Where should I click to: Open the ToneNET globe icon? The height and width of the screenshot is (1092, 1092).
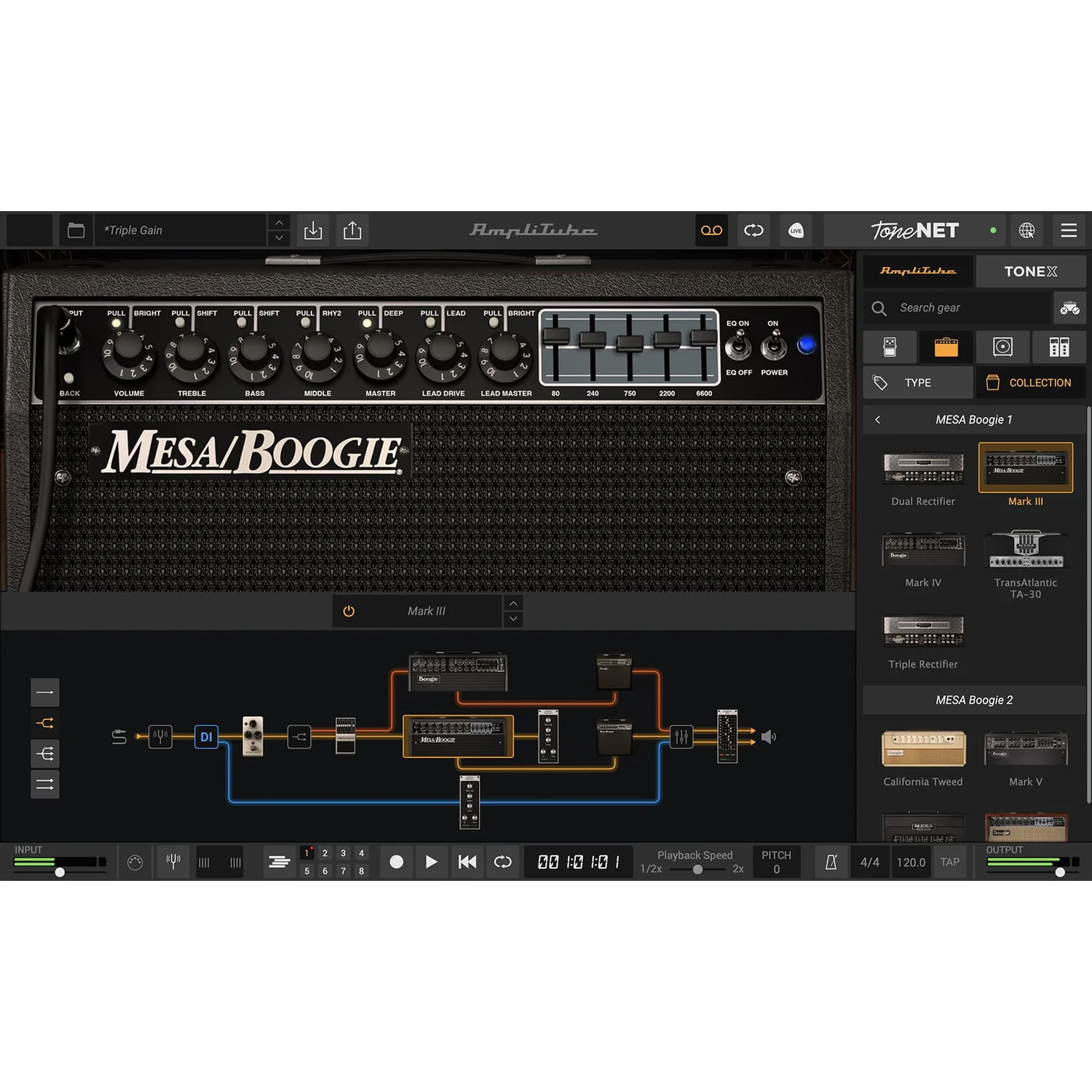click(1026, 231)
